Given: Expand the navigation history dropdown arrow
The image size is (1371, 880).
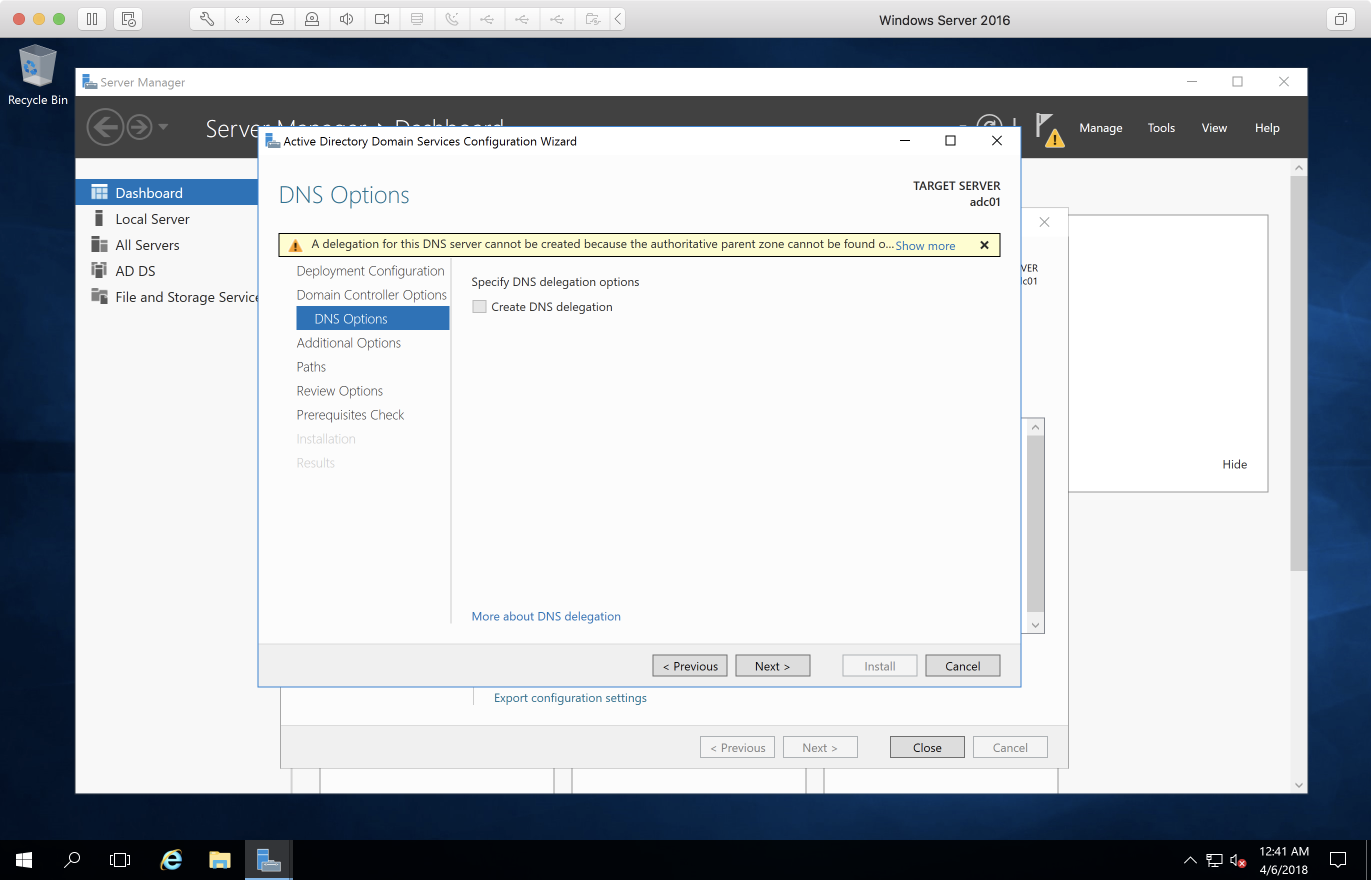Looking at the screenshot, I should [x=163, y=127].
